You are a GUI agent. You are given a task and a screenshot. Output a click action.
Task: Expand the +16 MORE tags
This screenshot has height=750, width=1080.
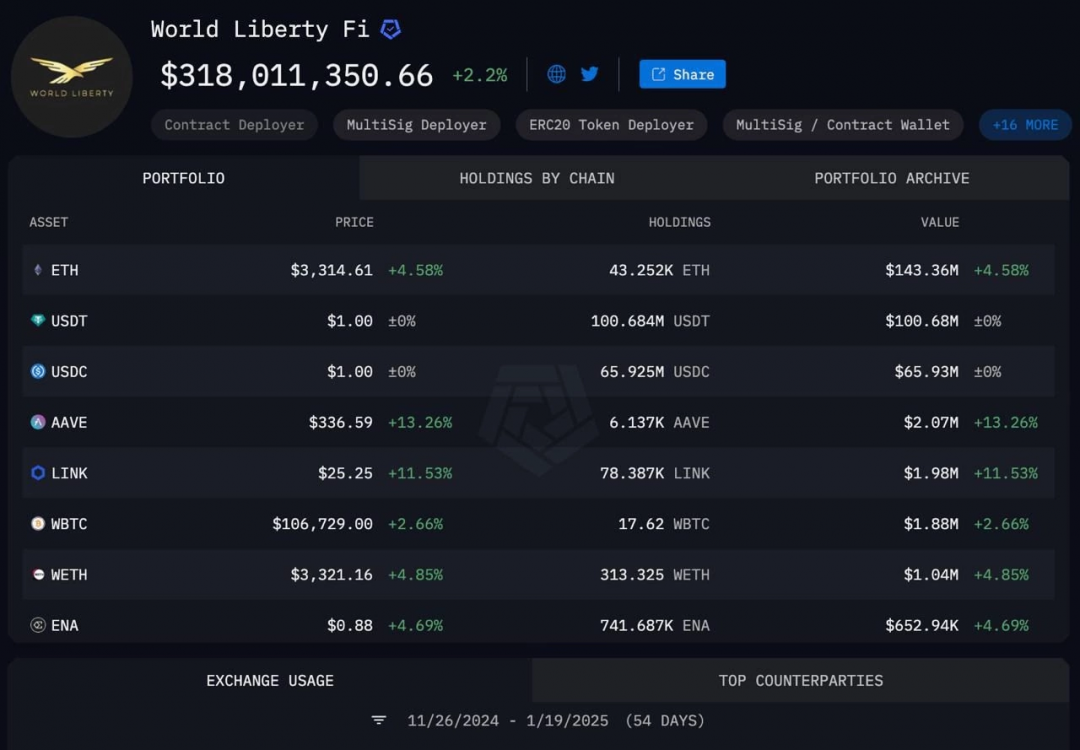pos(1025,125)
